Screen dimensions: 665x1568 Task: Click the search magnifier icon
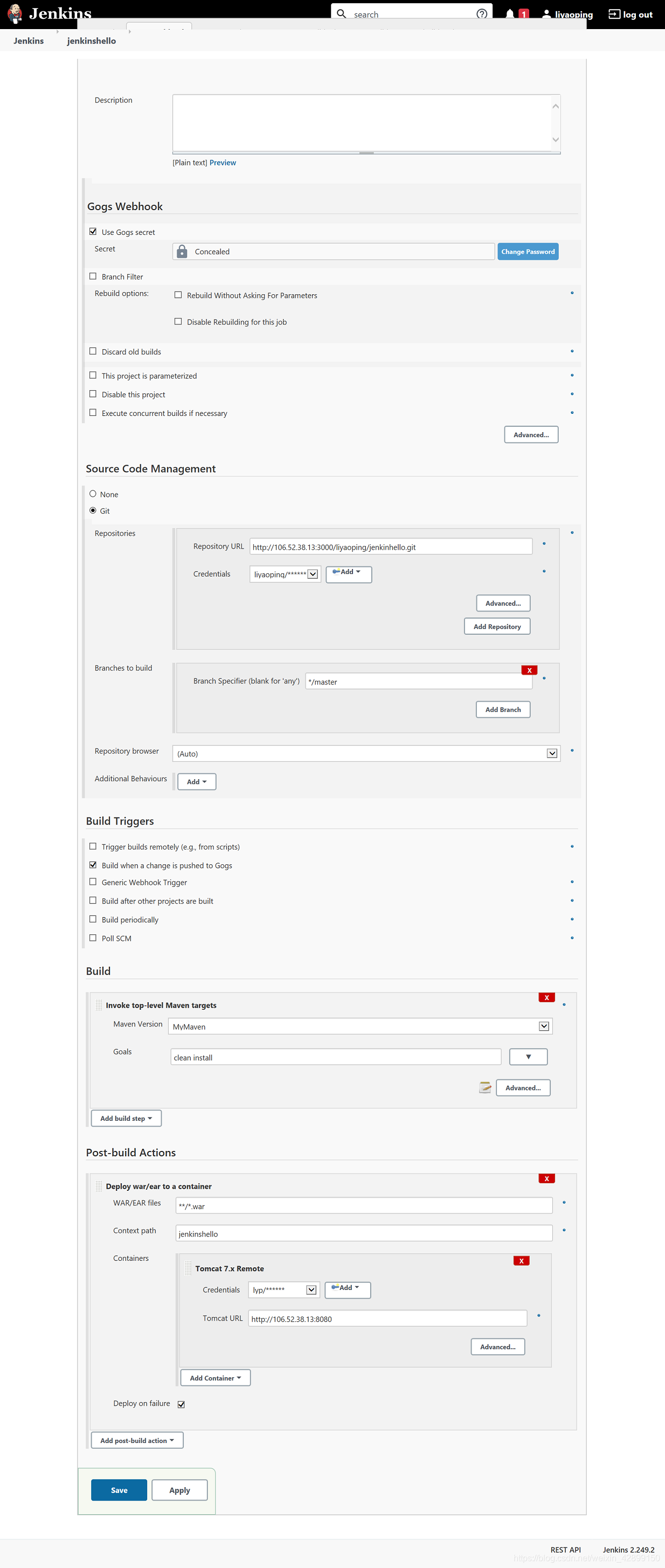(x=342, y=13)
